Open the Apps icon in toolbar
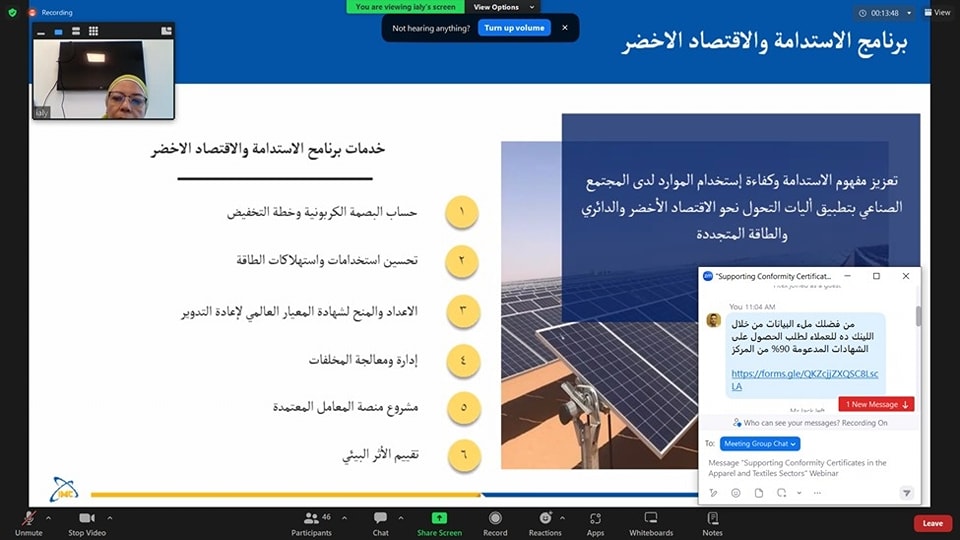Screen dimensions: 960x540 [x=596, y=518]
